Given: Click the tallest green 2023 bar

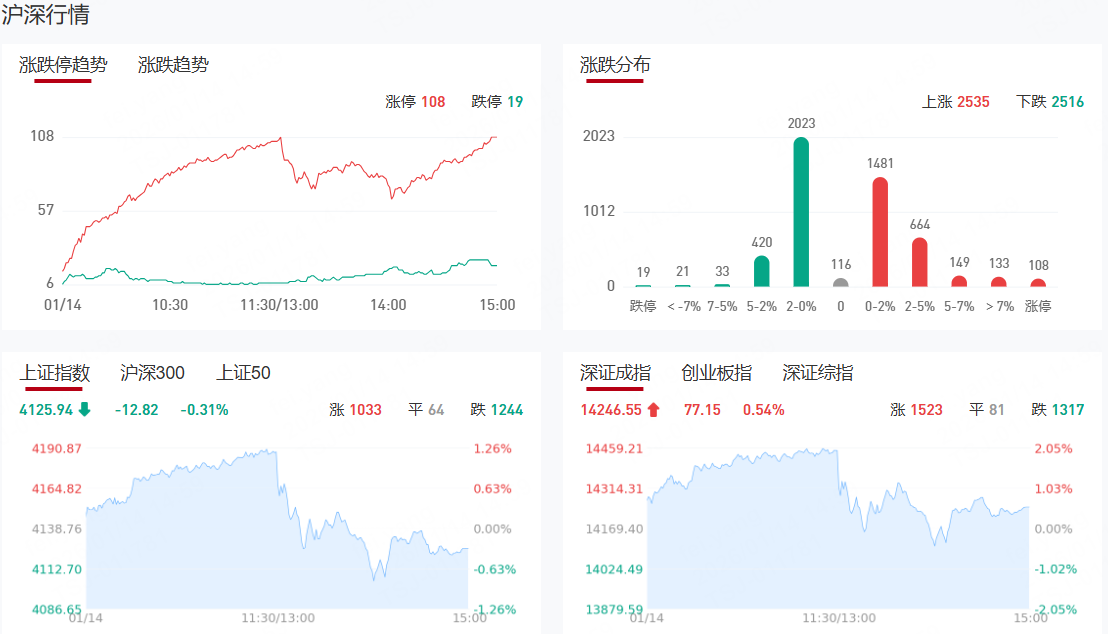Looking at the screenshot, I should [x=801, y=212].
